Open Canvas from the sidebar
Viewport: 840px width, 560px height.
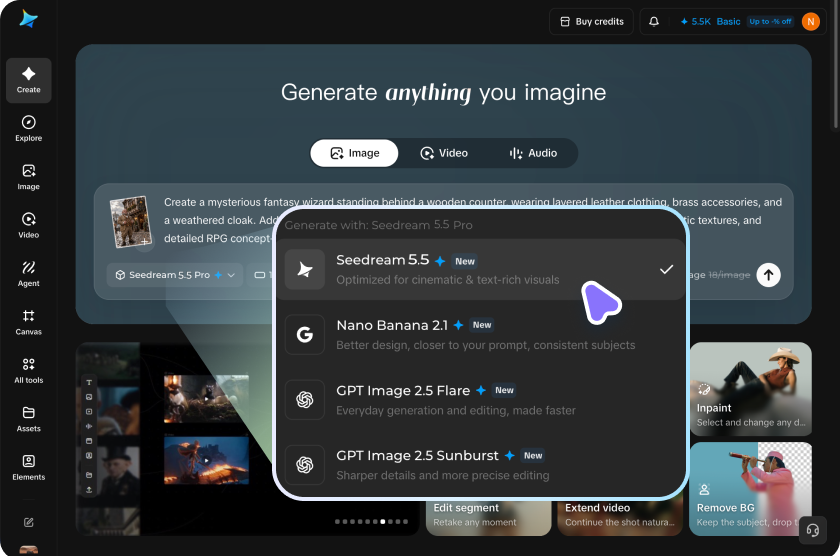[28, 322]
